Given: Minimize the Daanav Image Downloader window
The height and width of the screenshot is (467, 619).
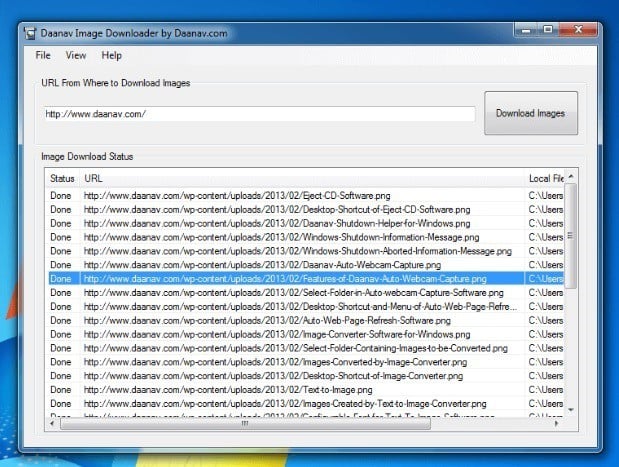Looking at the screenshot, I should [526, 30].
